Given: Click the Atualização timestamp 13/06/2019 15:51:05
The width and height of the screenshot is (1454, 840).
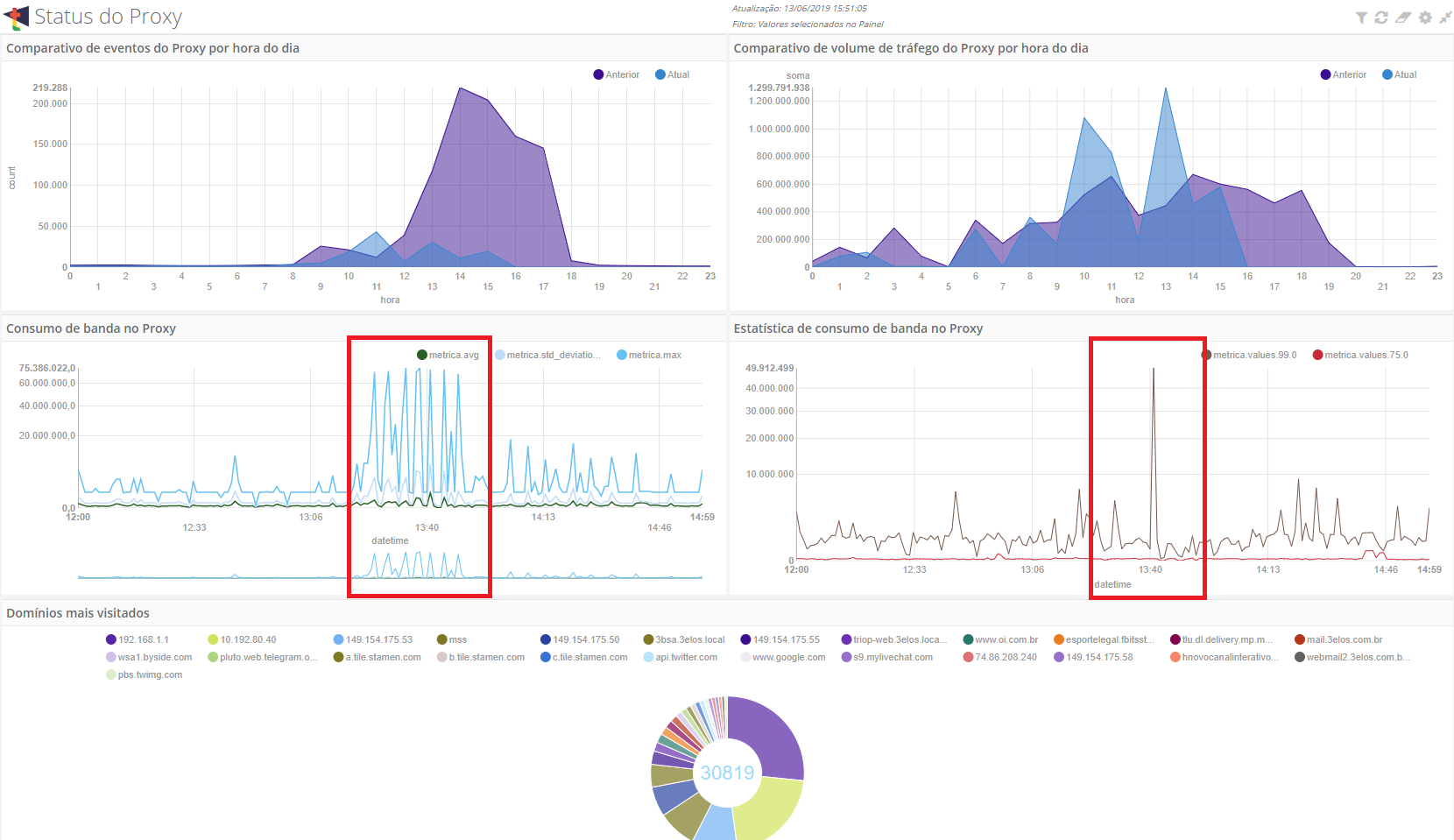Looking at the screenshot, I should click(800, 9).
